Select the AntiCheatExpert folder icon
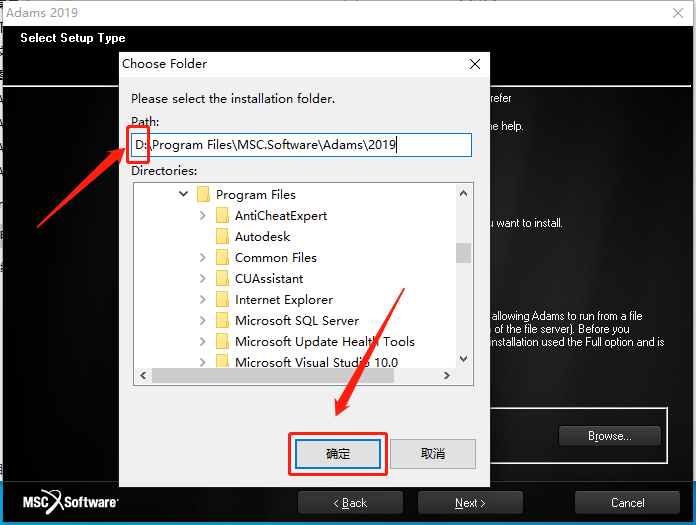Image resolution: width=696 pixels, height=525 pixels. [222, 215]
